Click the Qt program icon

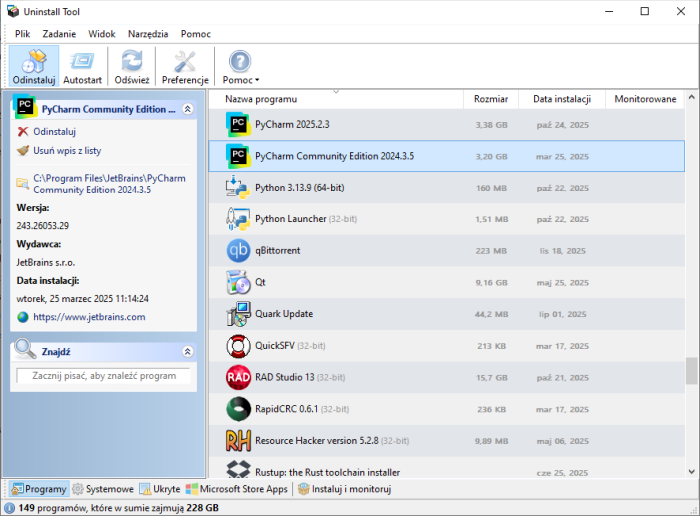(x=238, y=283)
